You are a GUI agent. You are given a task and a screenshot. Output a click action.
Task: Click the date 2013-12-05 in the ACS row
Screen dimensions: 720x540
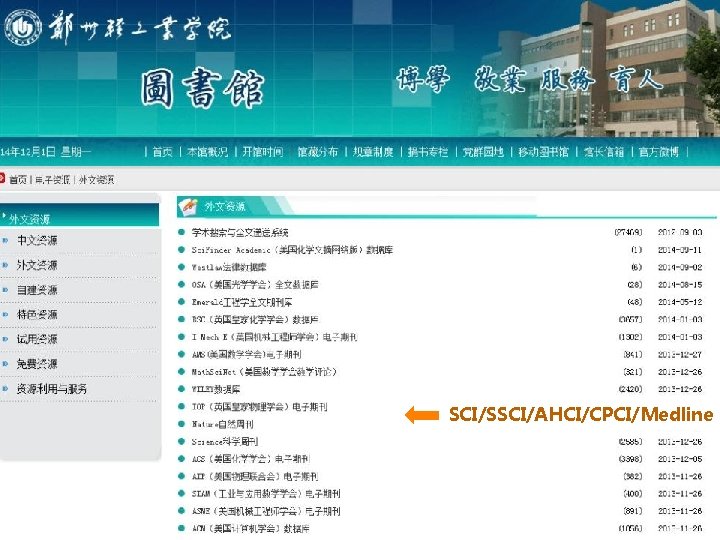tap(680, 459)
